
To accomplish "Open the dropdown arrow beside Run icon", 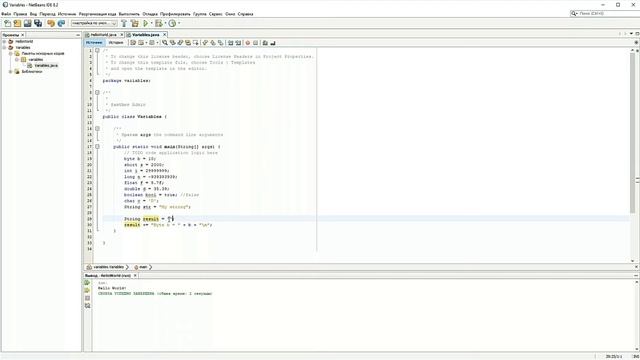I will pyautogui.click(x=151, y=23).
